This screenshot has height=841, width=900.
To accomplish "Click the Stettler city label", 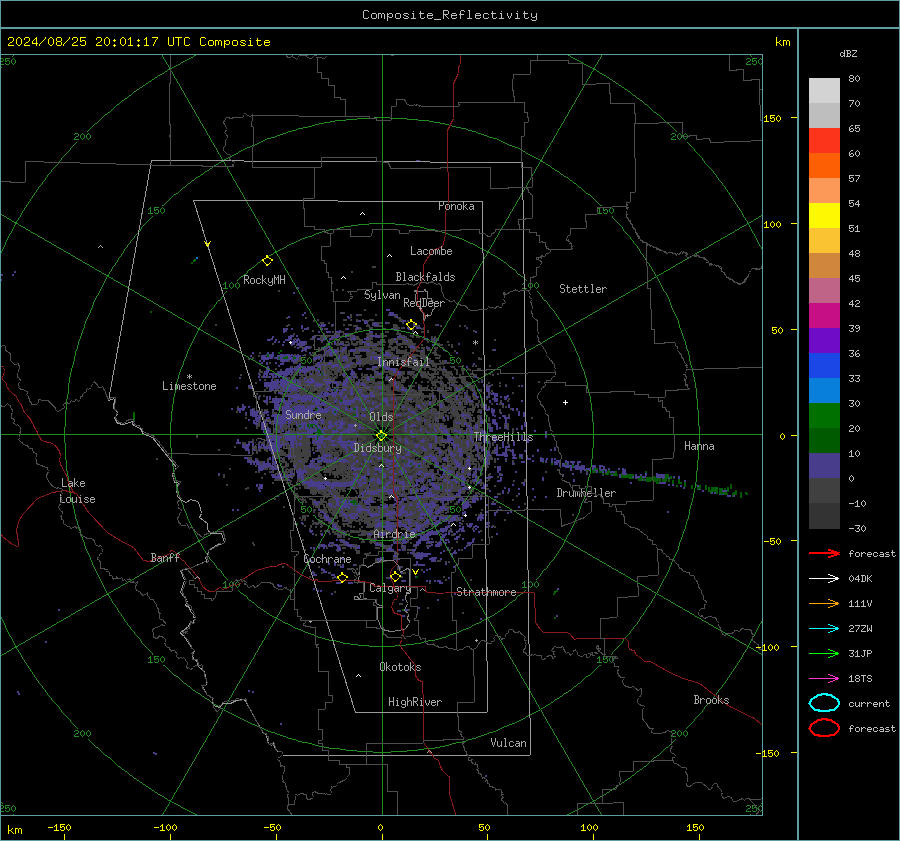I will (x=583, y=289).
